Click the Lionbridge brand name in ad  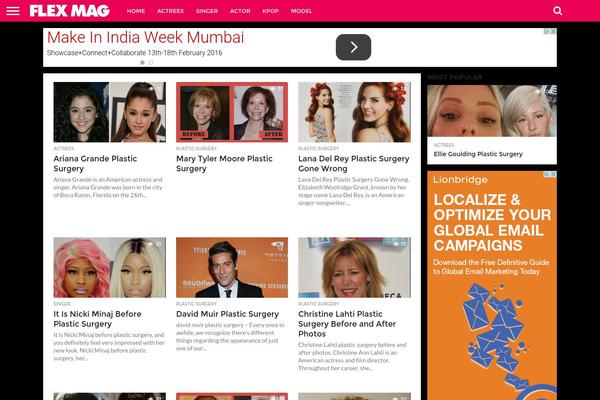coord(460,180)
